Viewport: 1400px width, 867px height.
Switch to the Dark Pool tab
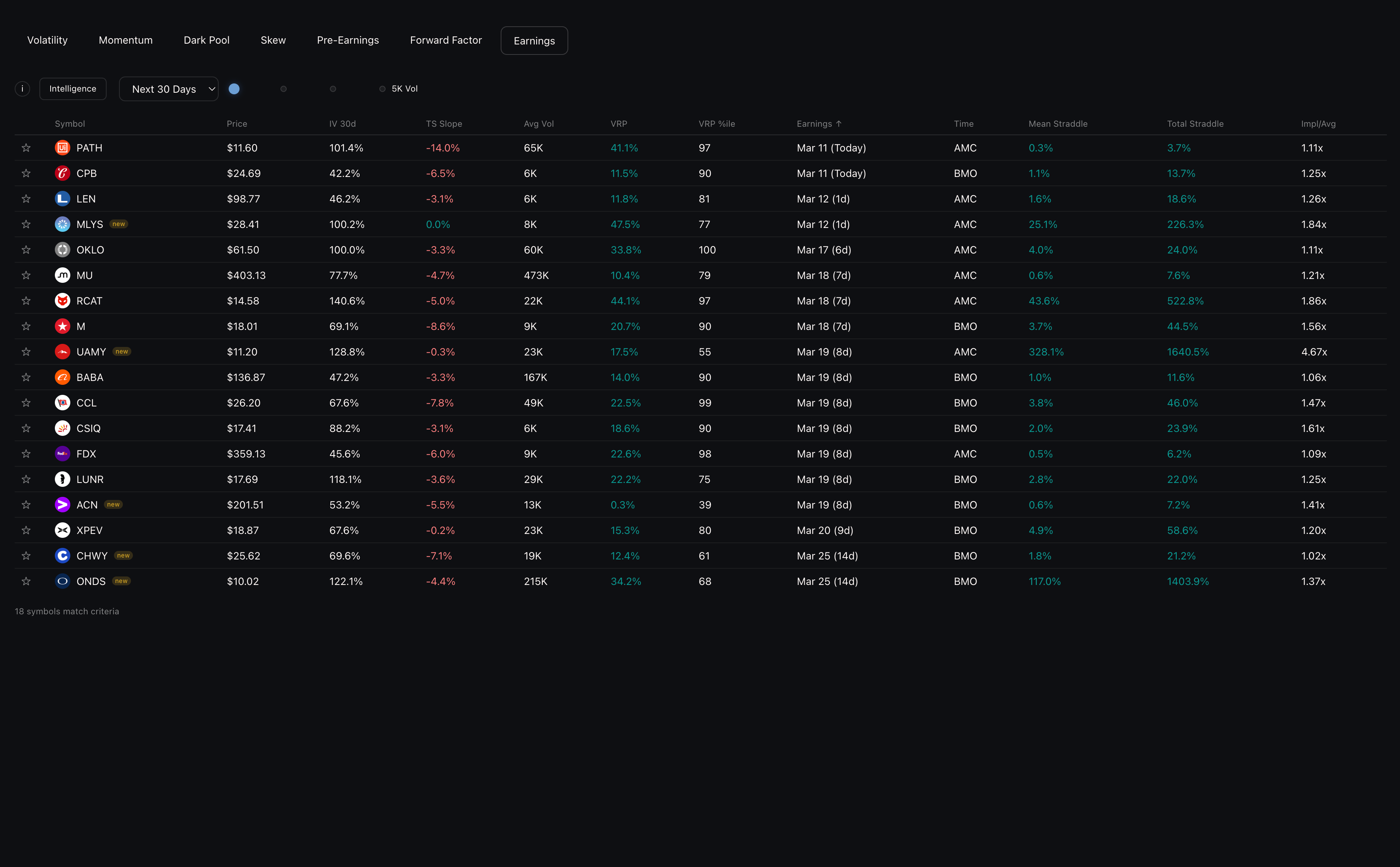point(206,40)
